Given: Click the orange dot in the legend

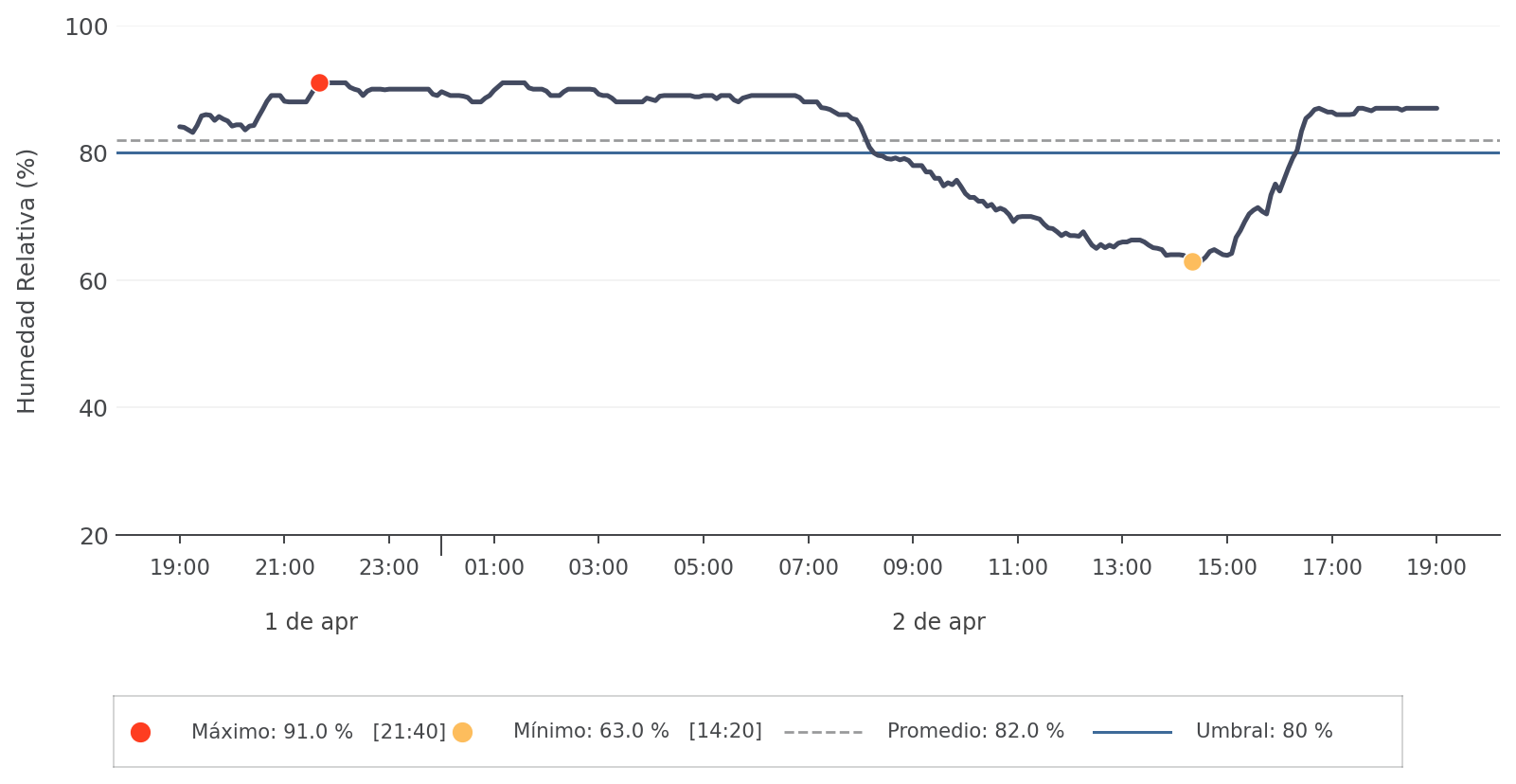Looking at the screenshot, I should pos(462,732).
